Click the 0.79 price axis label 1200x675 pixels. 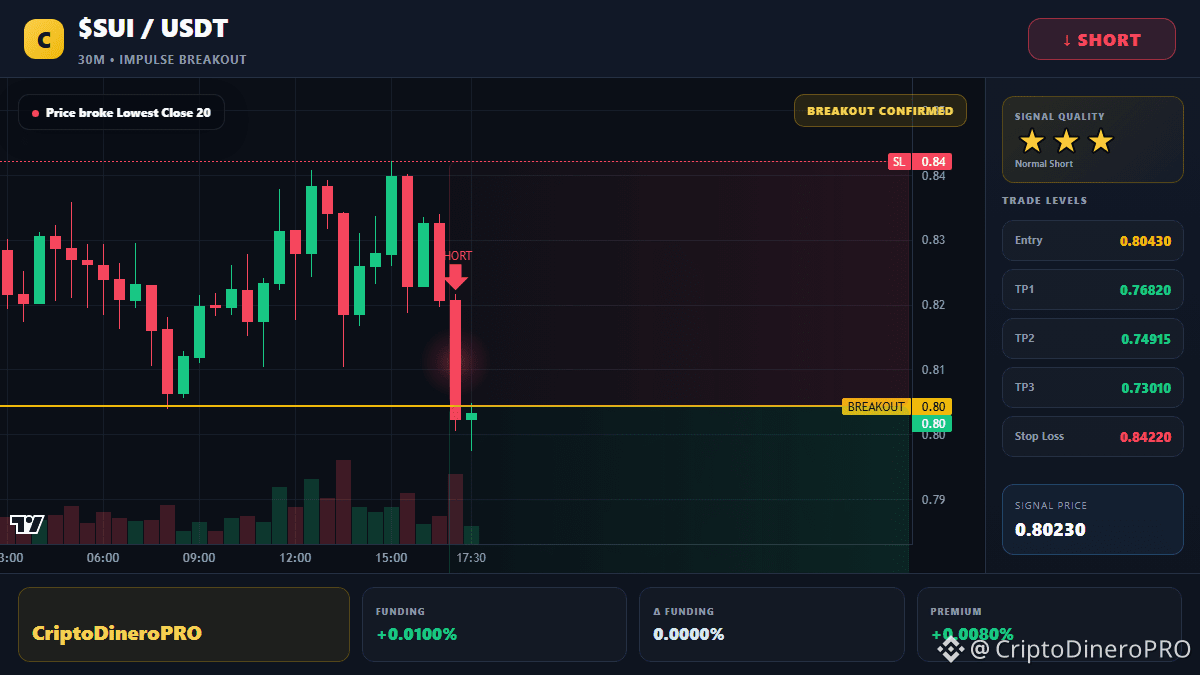933,500
